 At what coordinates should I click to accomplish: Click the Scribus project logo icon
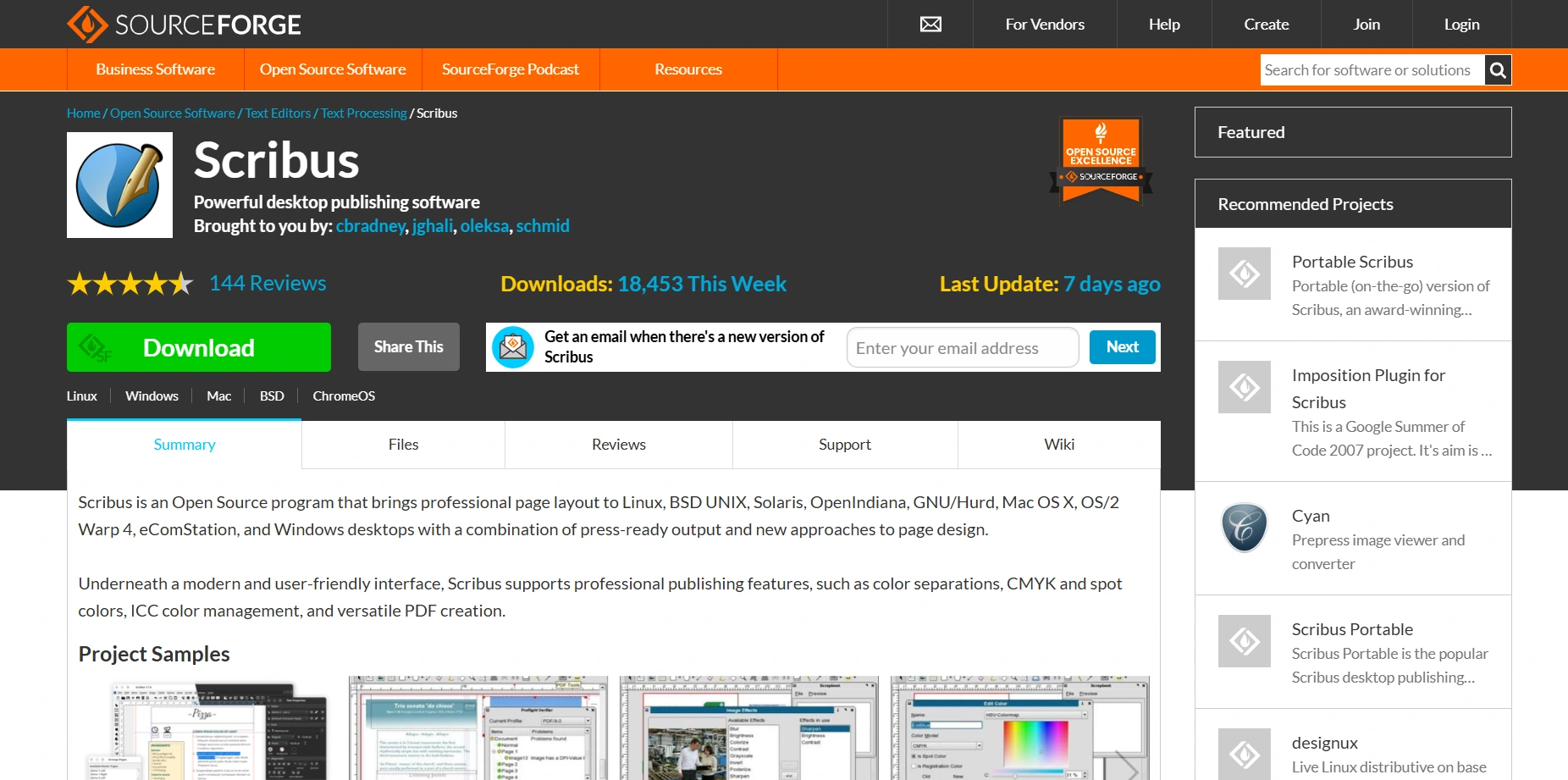click(x=119, y=185)
